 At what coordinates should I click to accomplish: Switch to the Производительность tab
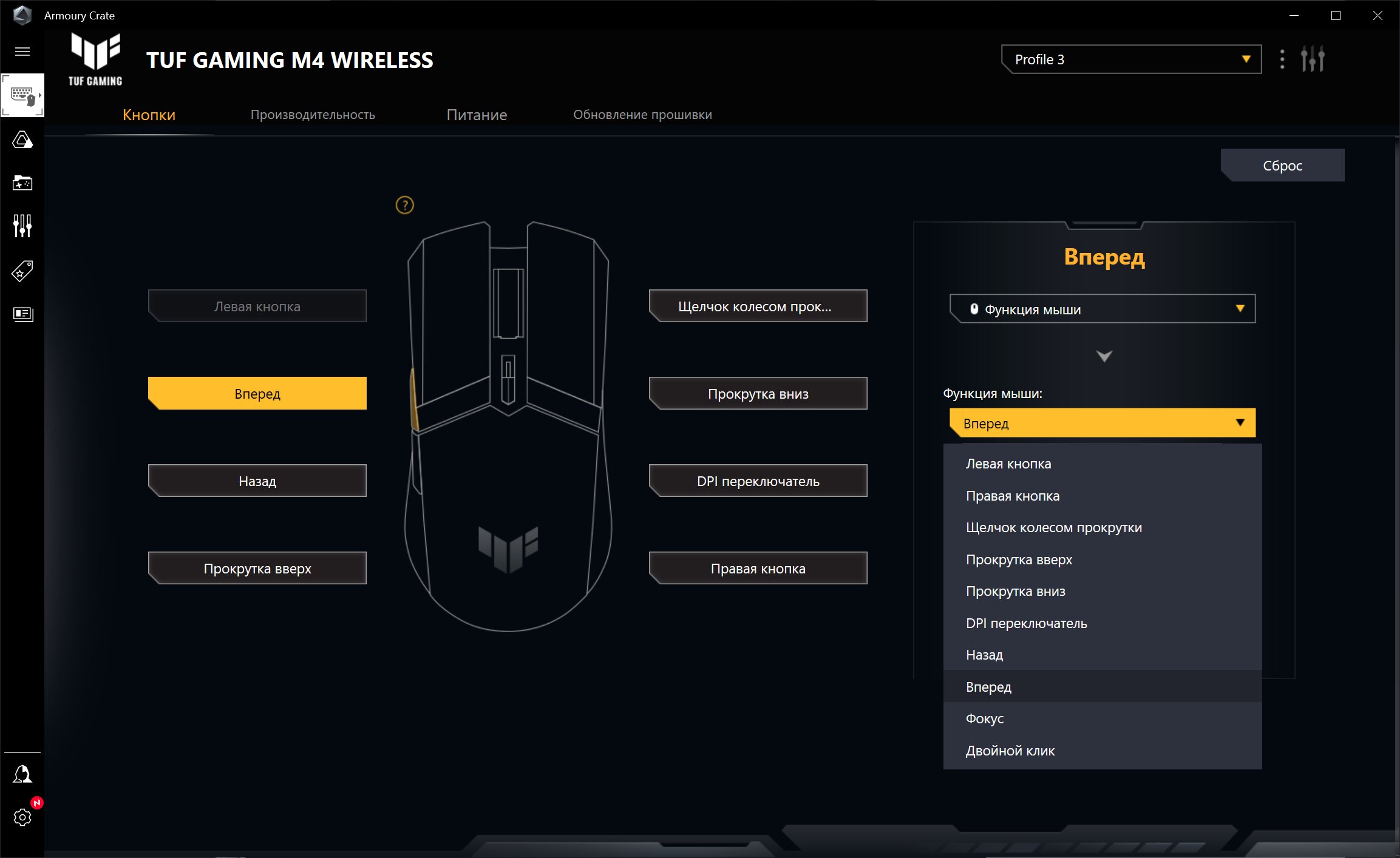pyautogui.click(x=313, y=115)
